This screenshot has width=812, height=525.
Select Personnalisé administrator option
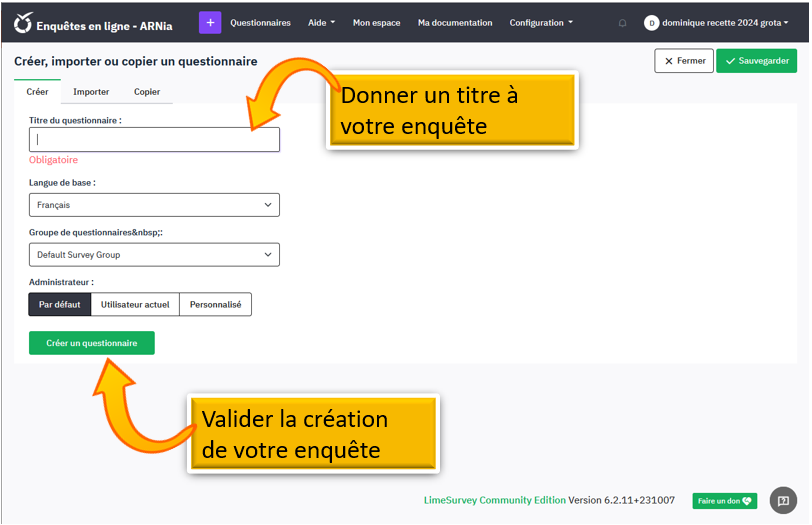(x=215, y=304)
